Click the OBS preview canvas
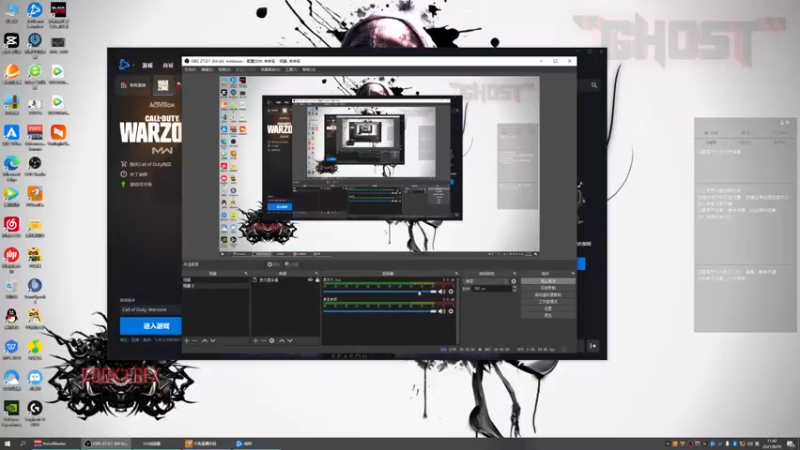800x450 pixels. [x=379, y=166]
